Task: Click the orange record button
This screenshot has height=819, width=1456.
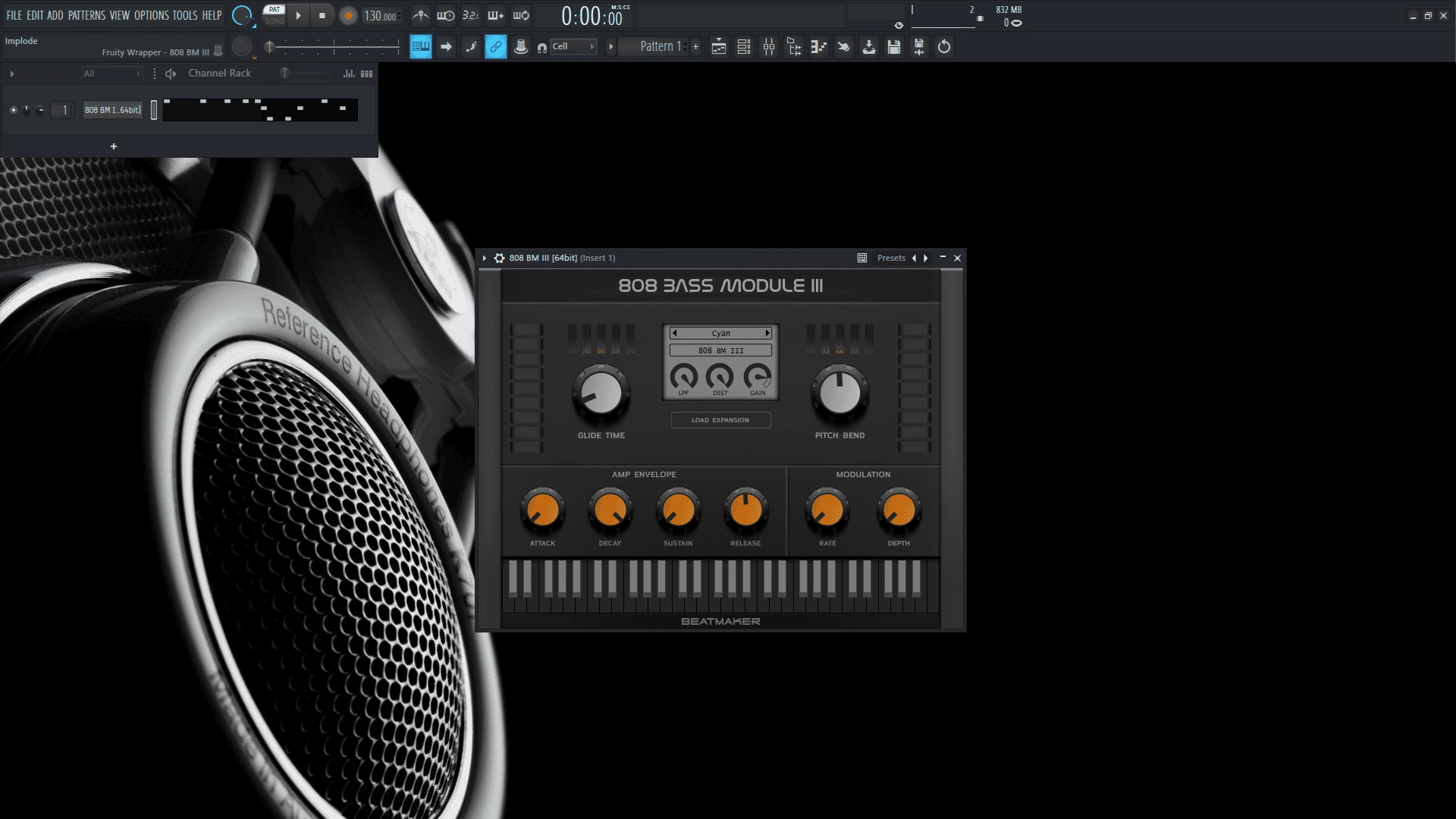Action: (348, 15)
